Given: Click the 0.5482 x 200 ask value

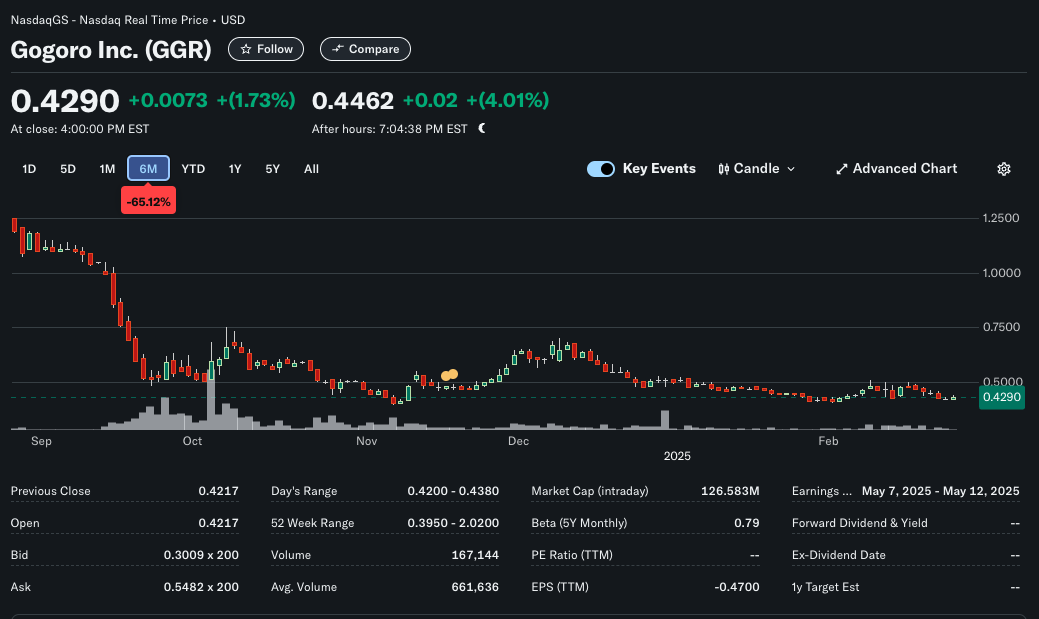Looking at the screenshot, I should point(201,587).
